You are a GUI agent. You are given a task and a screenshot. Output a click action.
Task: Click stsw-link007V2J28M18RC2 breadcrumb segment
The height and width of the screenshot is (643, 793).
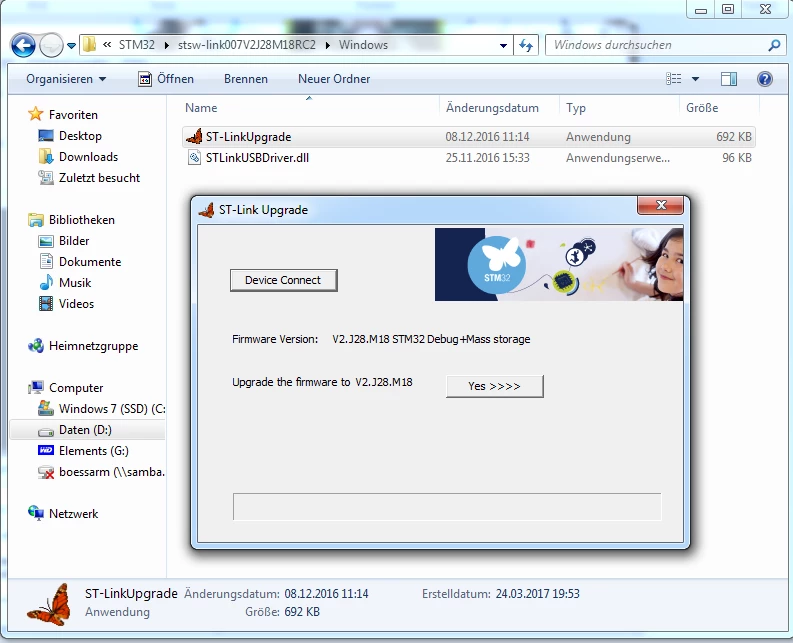coord(247,45)
